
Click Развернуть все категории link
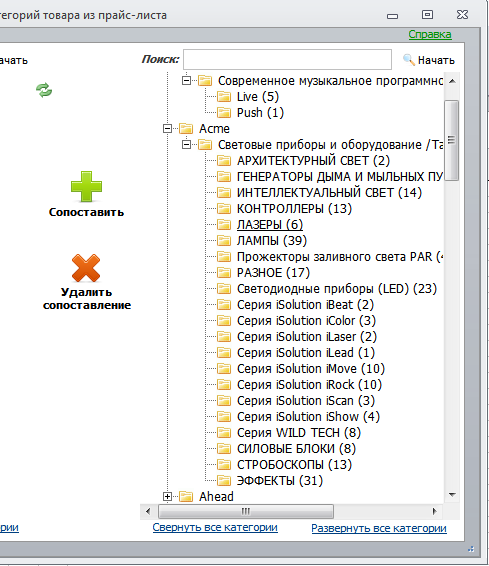pyautogui.click(x=379, y=528)
